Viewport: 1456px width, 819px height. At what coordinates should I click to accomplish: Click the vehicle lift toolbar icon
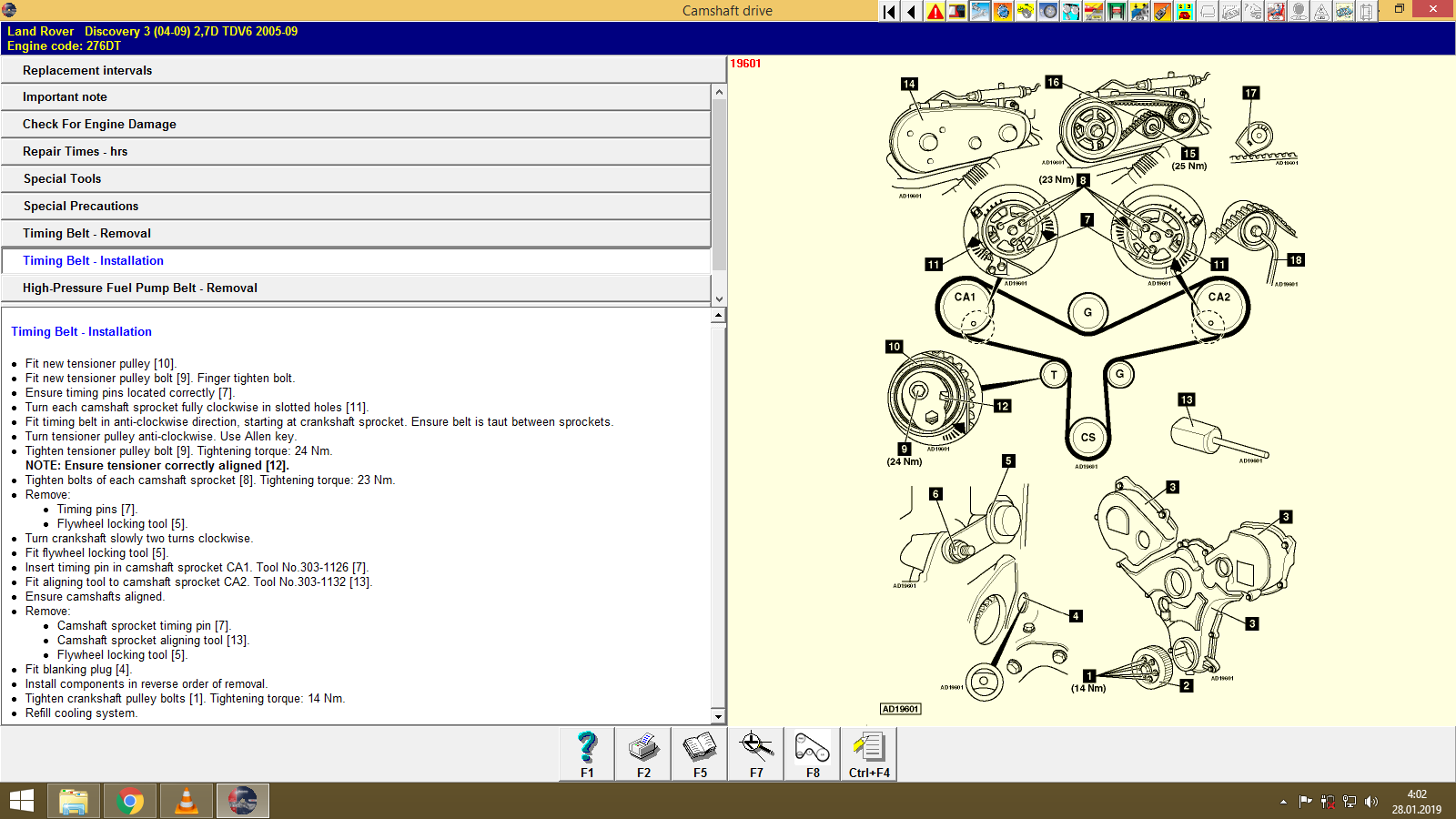point(1114,10)
